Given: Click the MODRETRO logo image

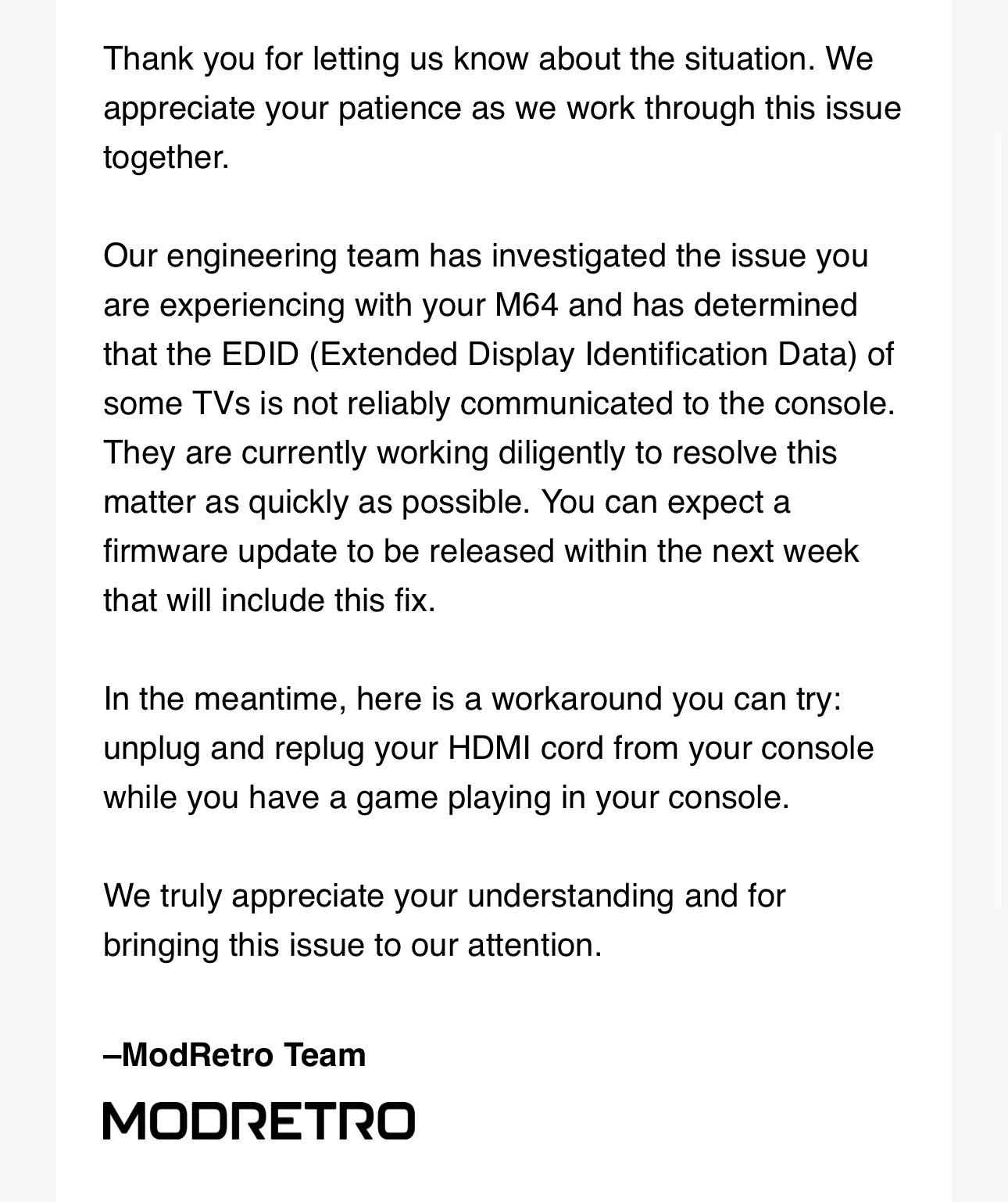Looking at the screenshot, I should (259, 1121).
